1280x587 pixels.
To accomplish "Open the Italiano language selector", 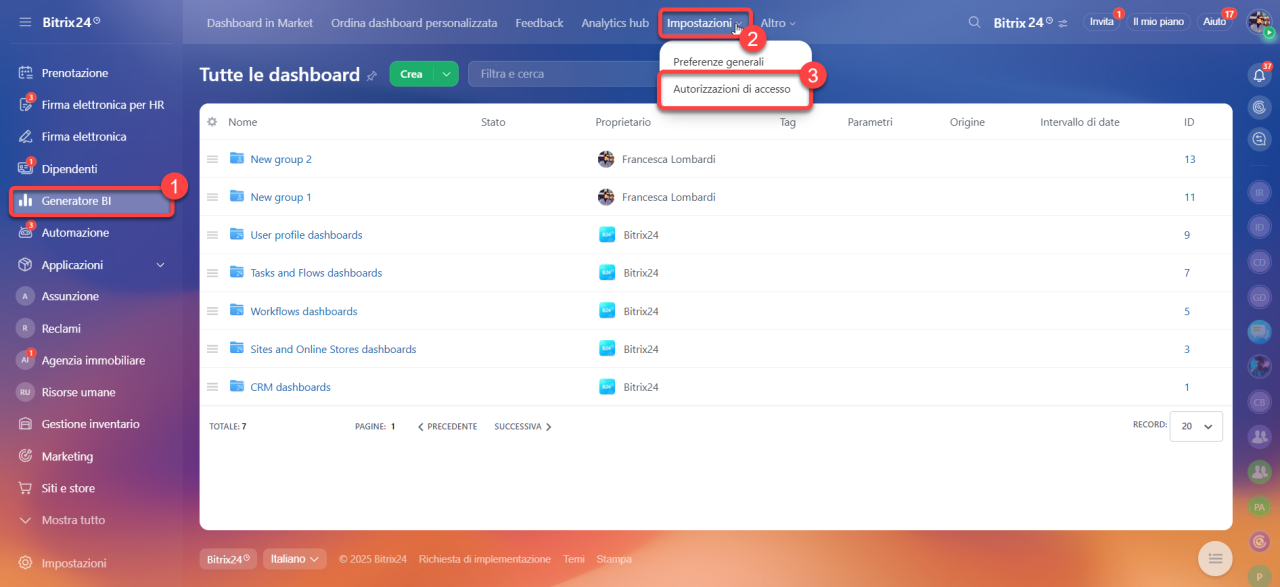I will 295,559.
